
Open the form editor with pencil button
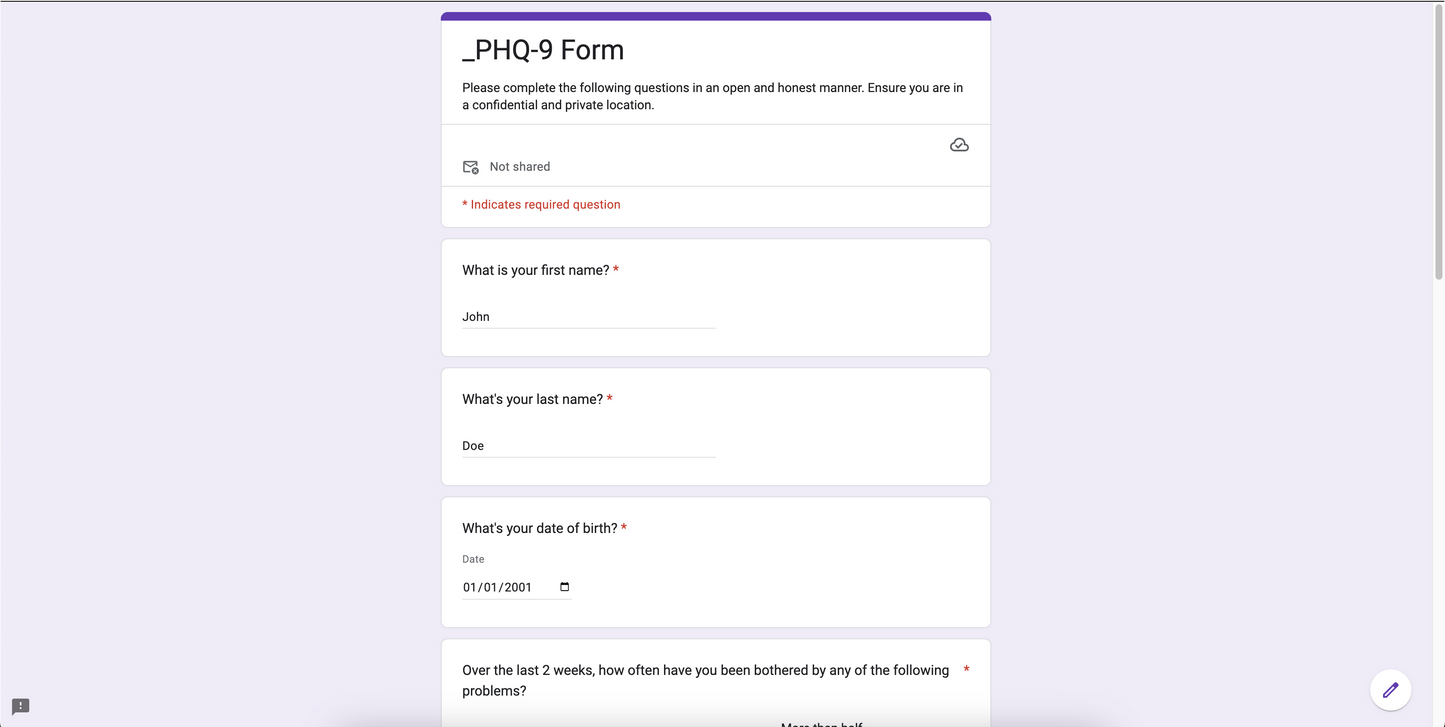pyautogui.click(x=1390, y=690)
